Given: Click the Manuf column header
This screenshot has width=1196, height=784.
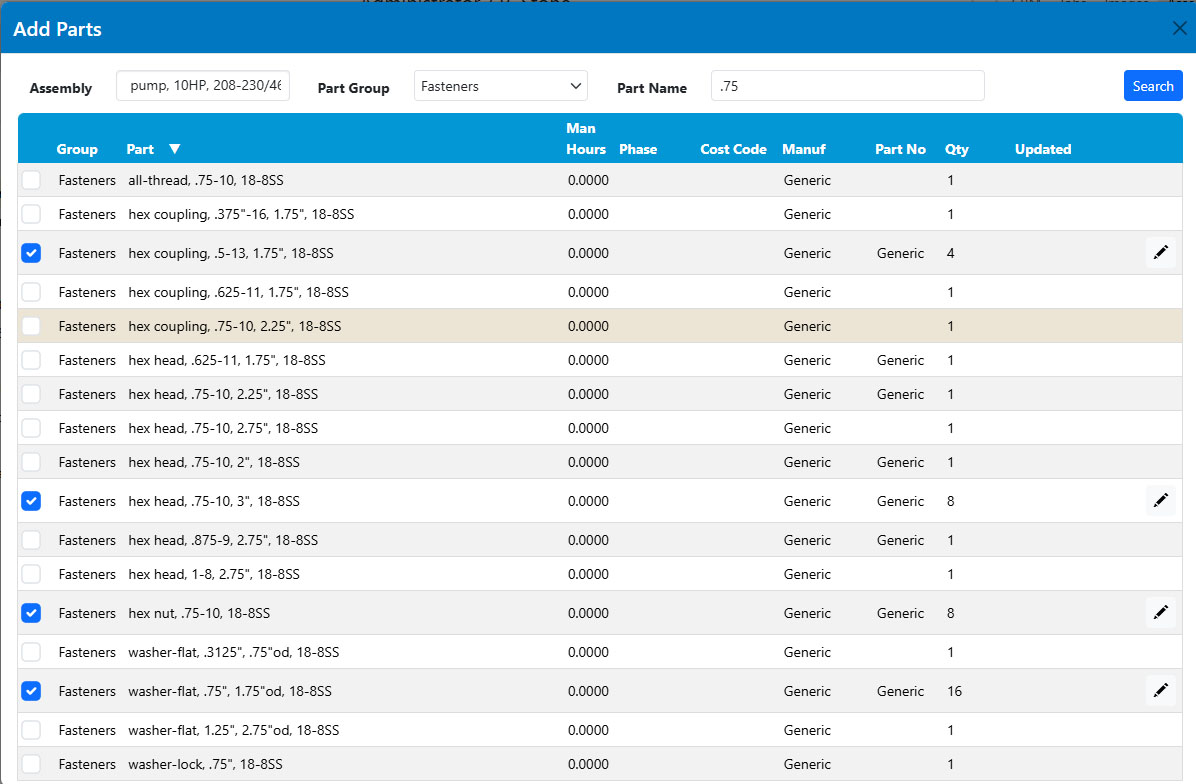Looking at the screenshot, I should (x=803, y=149).
